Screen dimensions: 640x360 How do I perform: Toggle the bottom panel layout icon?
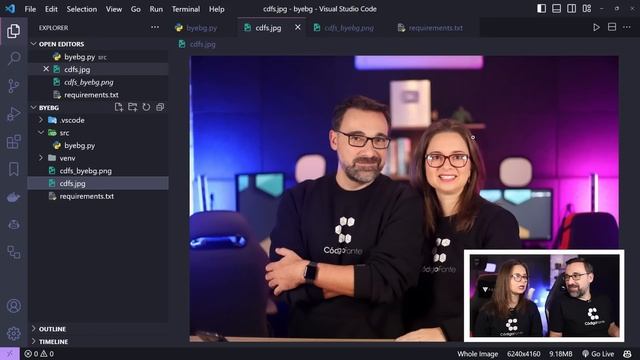[x=556, y=9]
